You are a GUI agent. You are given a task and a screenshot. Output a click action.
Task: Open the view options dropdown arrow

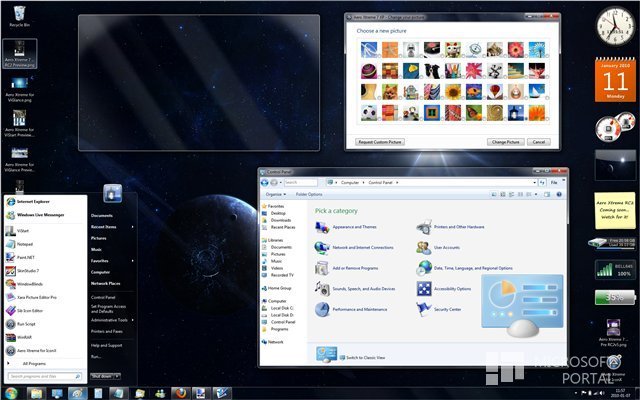point(536,194)
